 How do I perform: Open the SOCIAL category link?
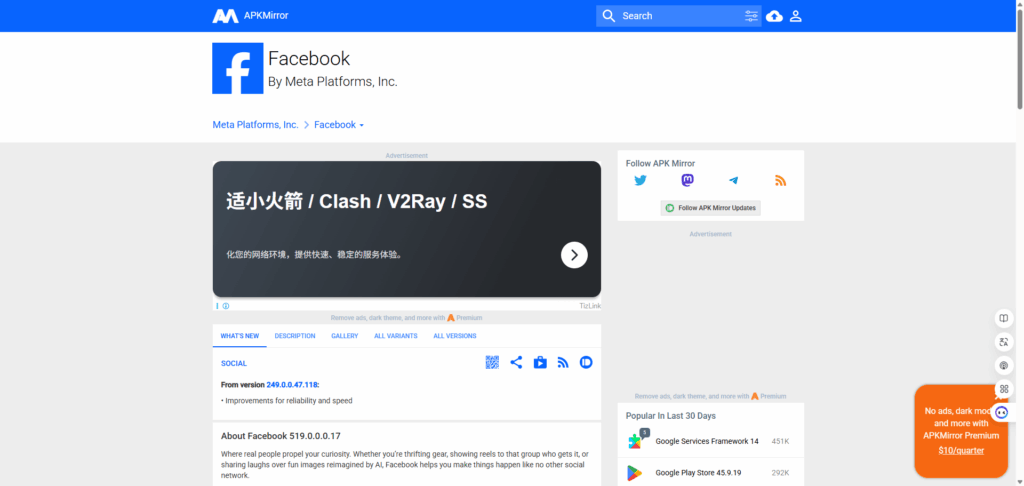point(234,363)
